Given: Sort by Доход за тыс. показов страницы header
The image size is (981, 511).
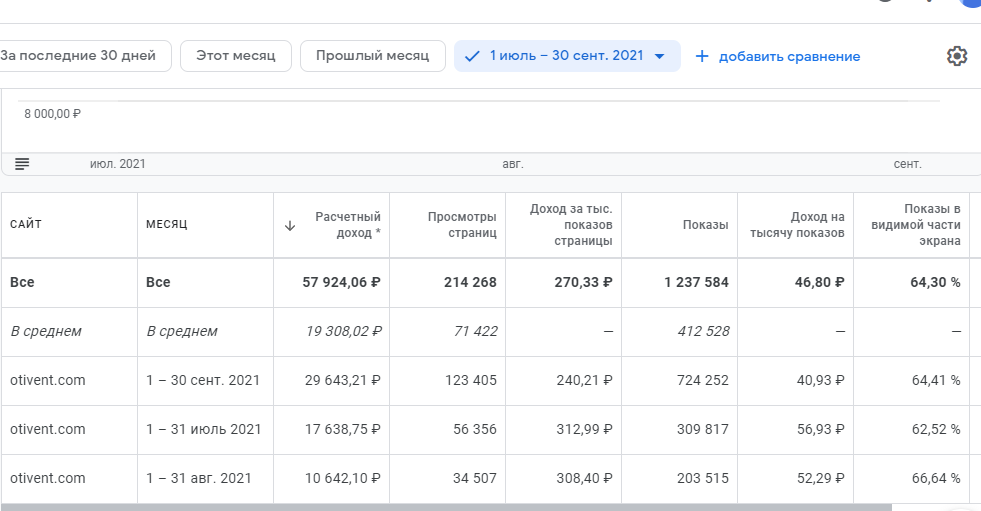Looking at the screenshot, I should point(571,225).
